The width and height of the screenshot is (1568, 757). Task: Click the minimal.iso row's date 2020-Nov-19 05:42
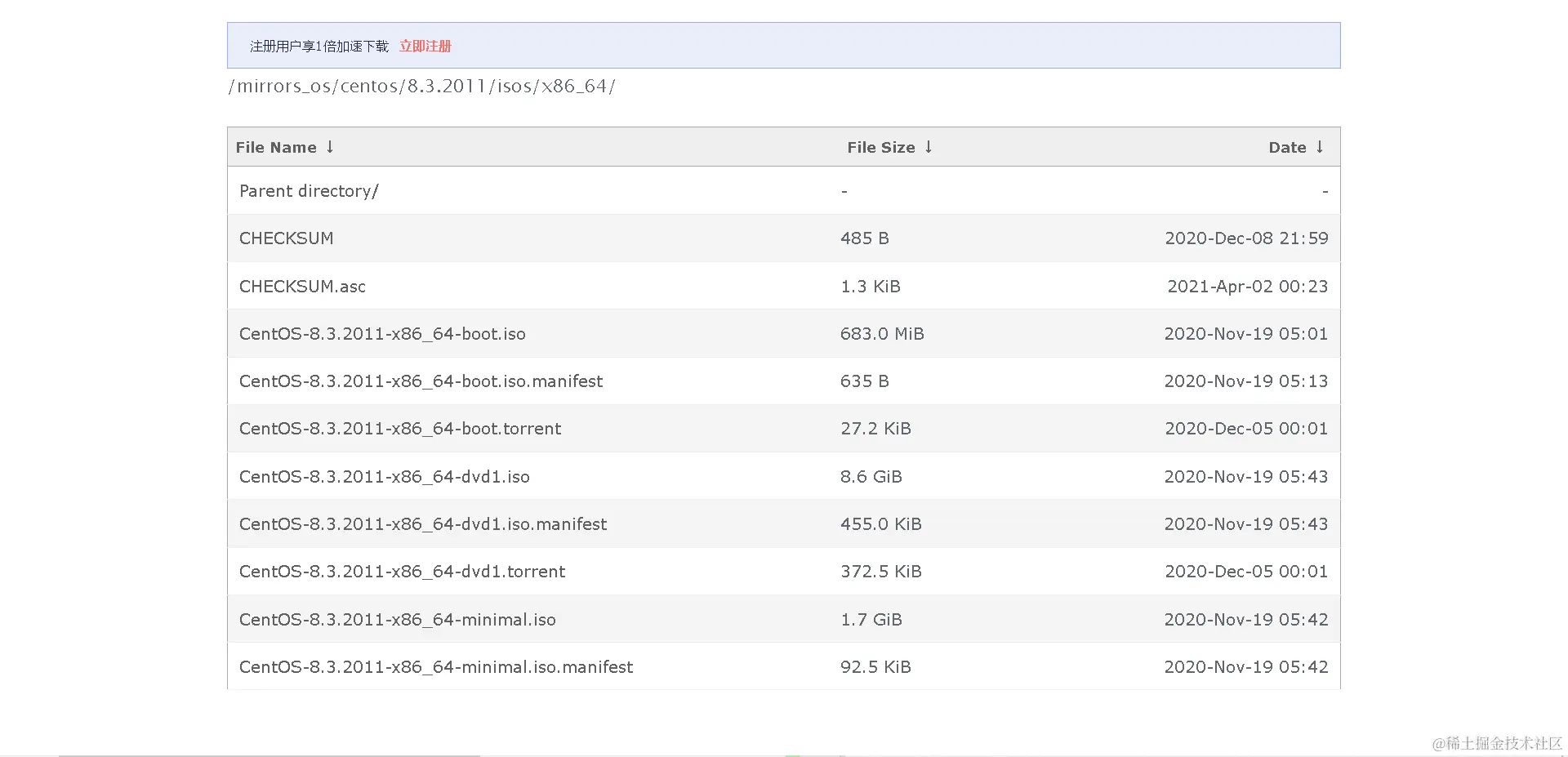pos(1246,620)
